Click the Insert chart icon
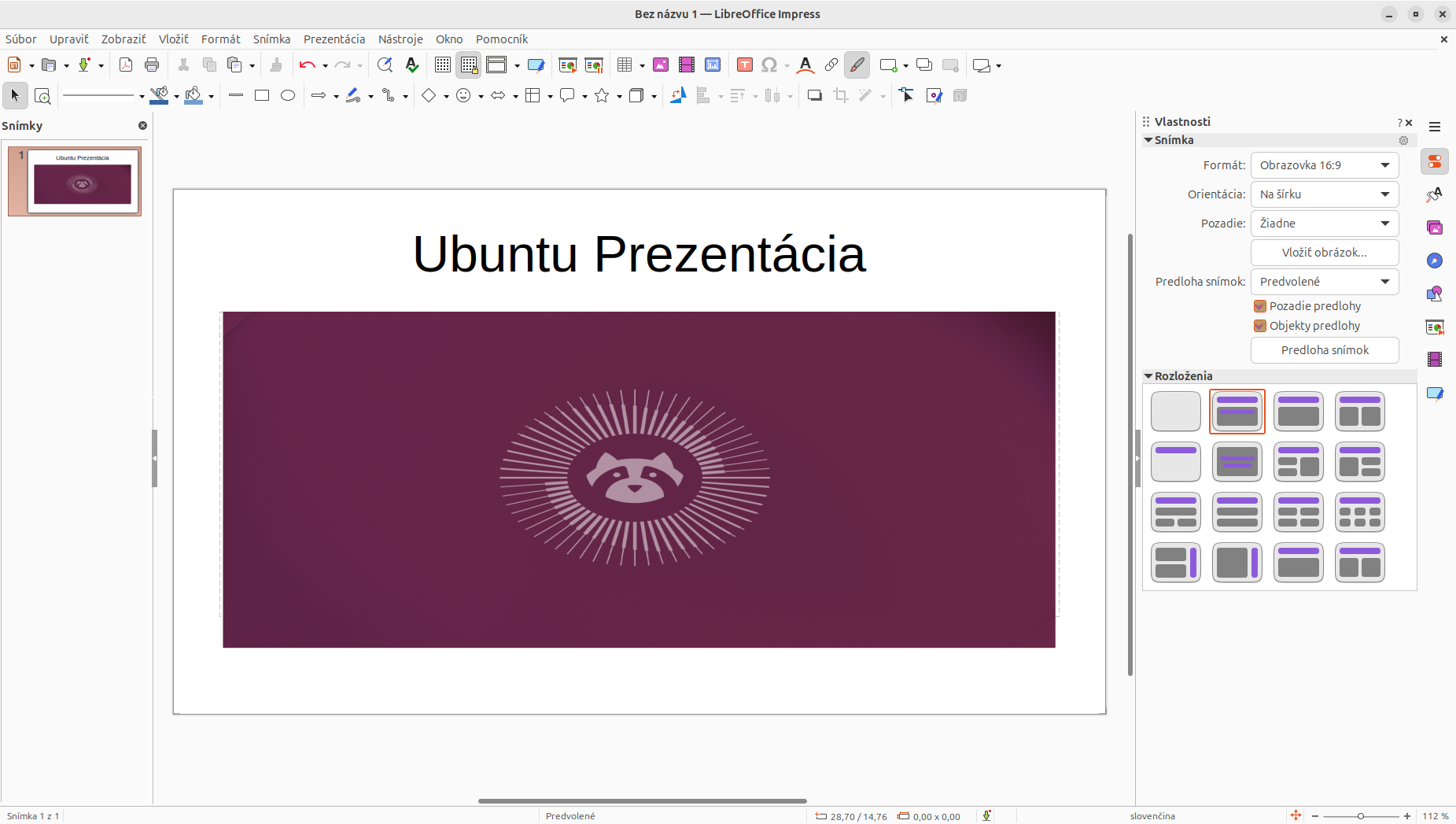 (x=713, y=65)
